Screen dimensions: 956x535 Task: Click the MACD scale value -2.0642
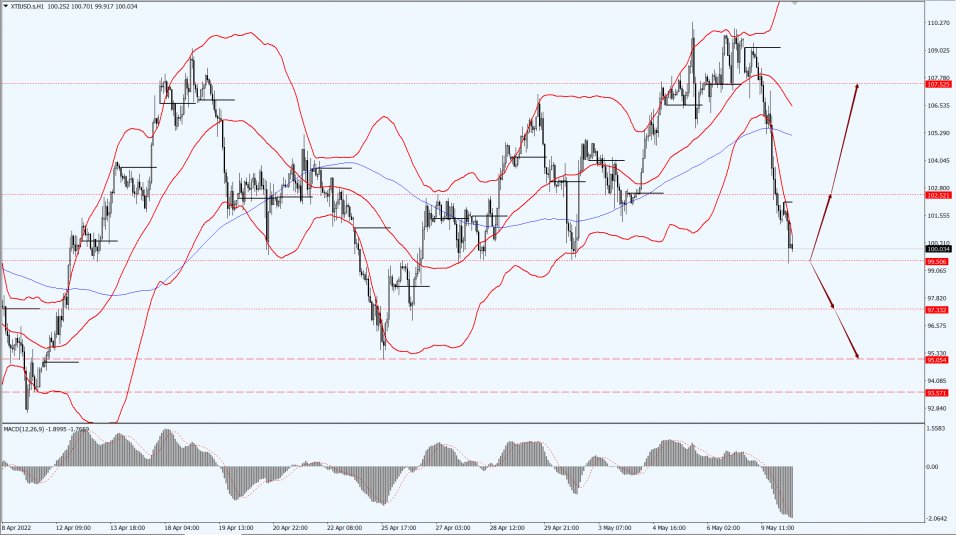(x=938, y=518)
